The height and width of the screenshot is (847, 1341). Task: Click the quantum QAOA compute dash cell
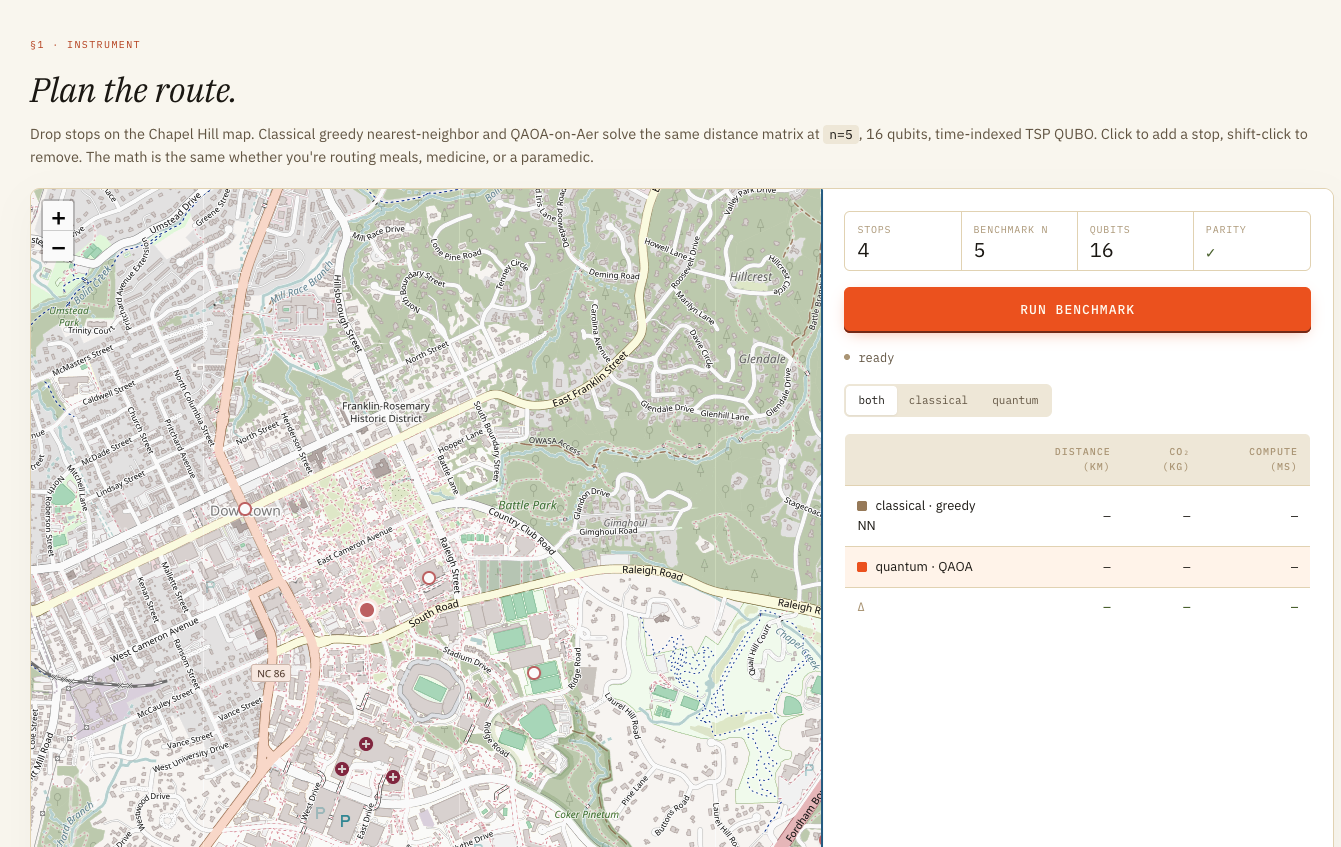(1294, 567)
